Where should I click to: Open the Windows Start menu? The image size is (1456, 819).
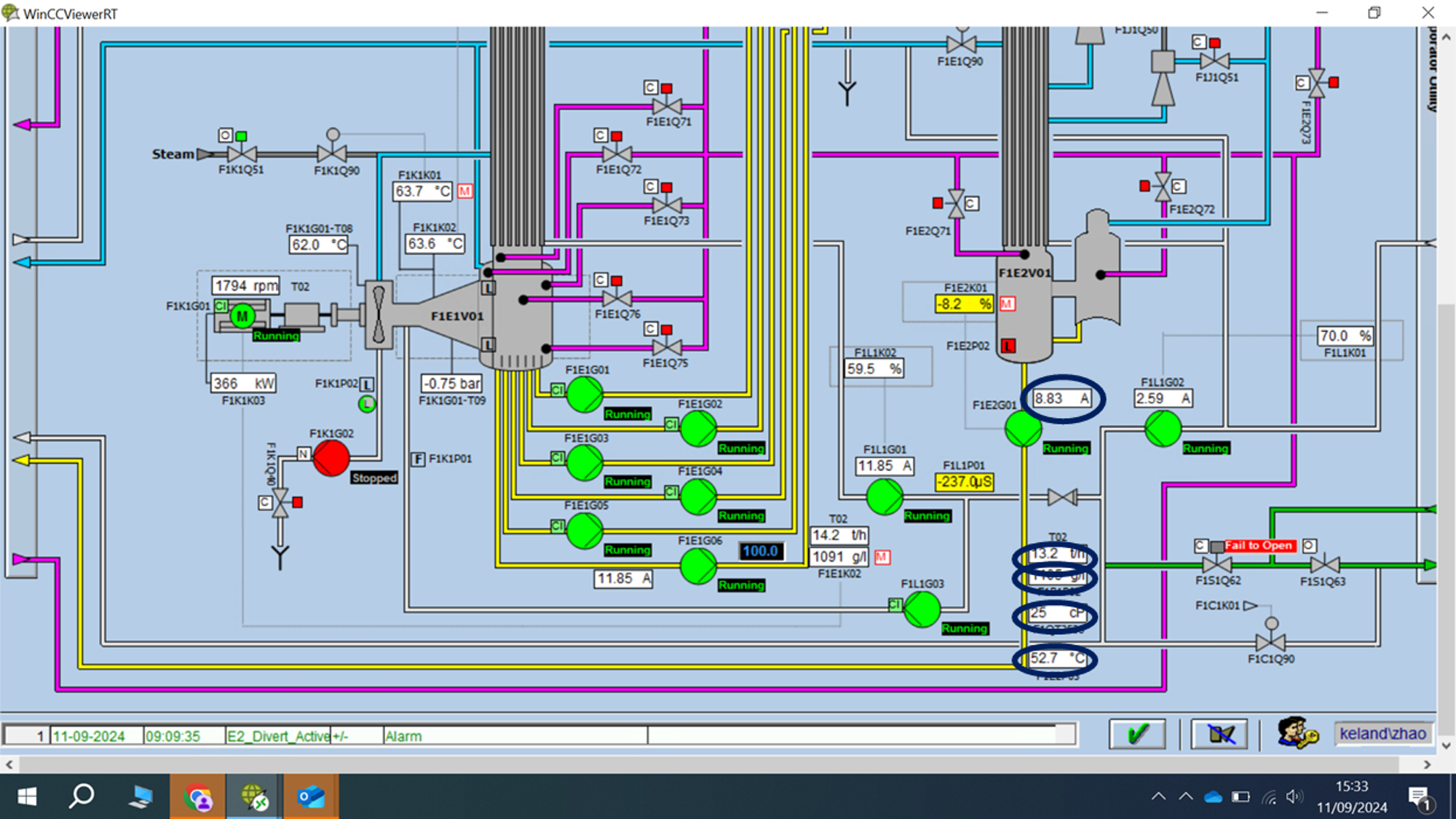27,796
